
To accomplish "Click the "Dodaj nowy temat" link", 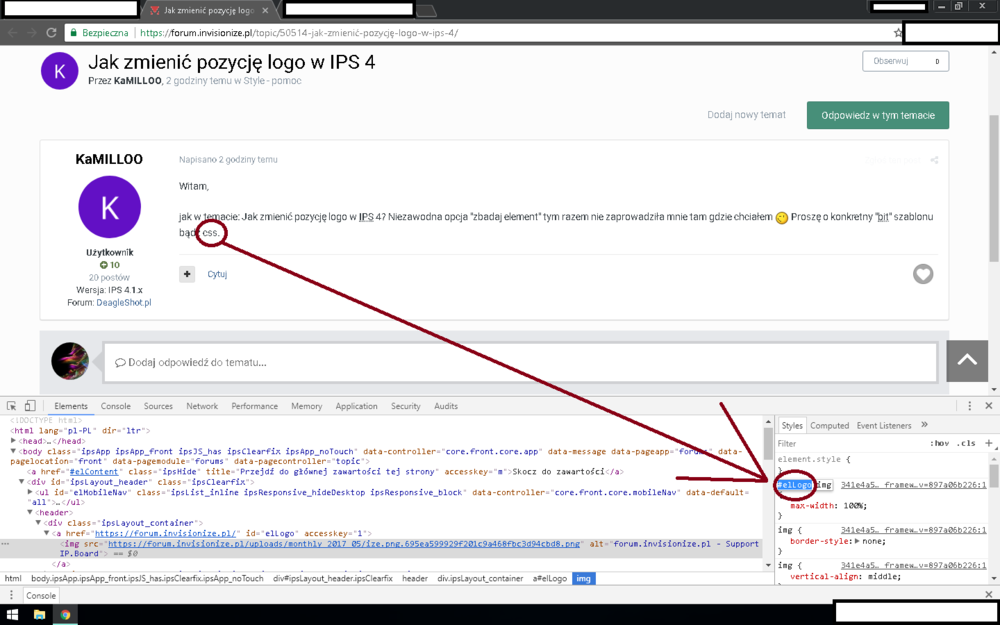I will (x=746, y=115).
